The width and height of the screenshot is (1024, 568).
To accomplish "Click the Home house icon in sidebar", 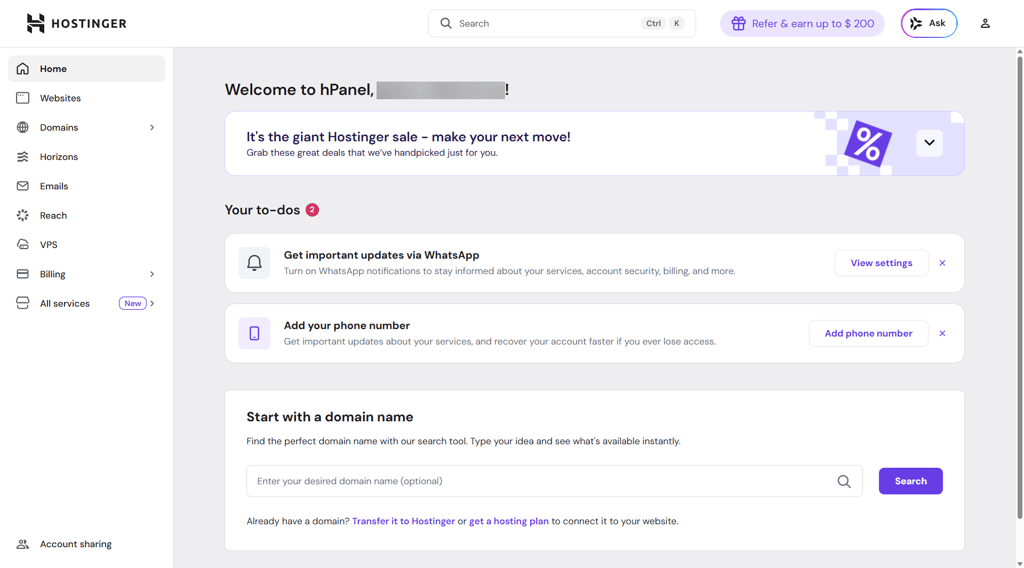I will 23,69.
